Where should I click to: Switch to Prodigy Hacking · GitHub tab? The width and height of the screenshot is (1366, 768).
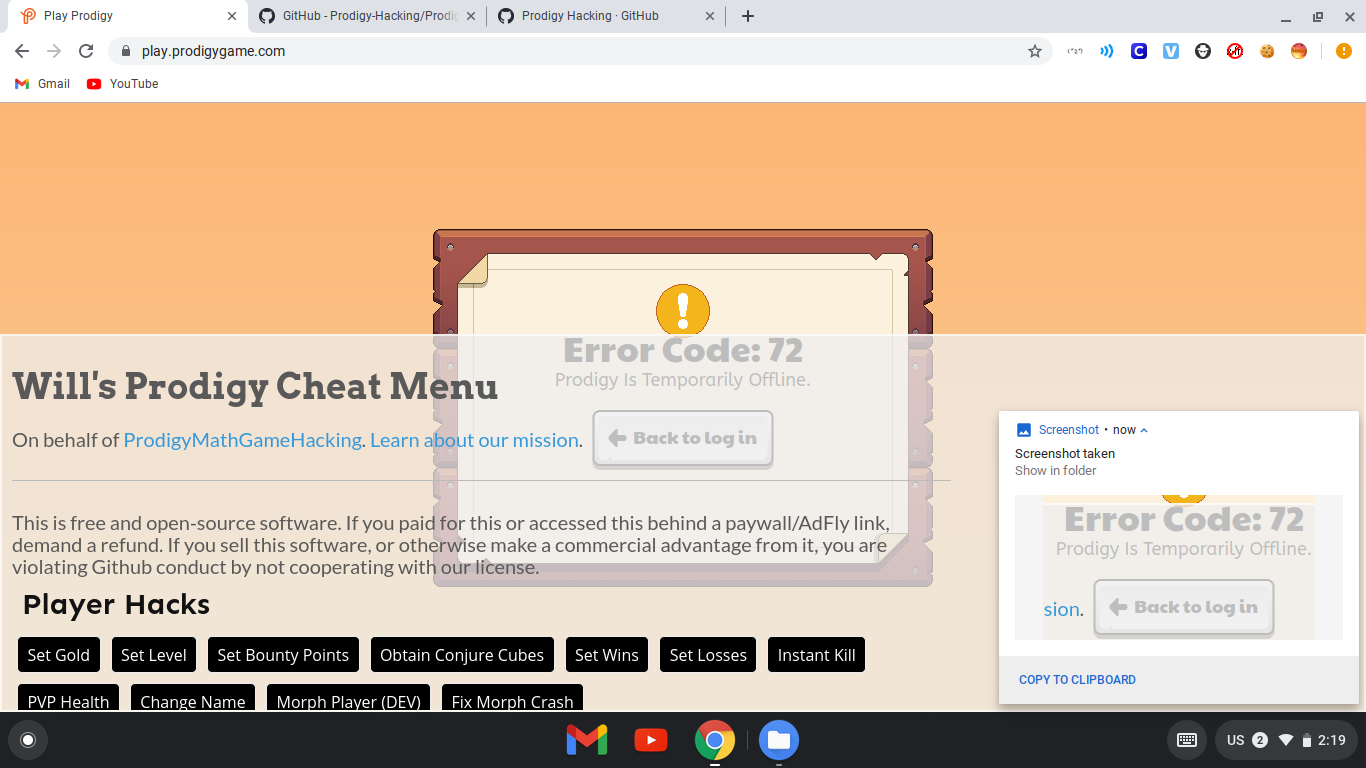606,16
